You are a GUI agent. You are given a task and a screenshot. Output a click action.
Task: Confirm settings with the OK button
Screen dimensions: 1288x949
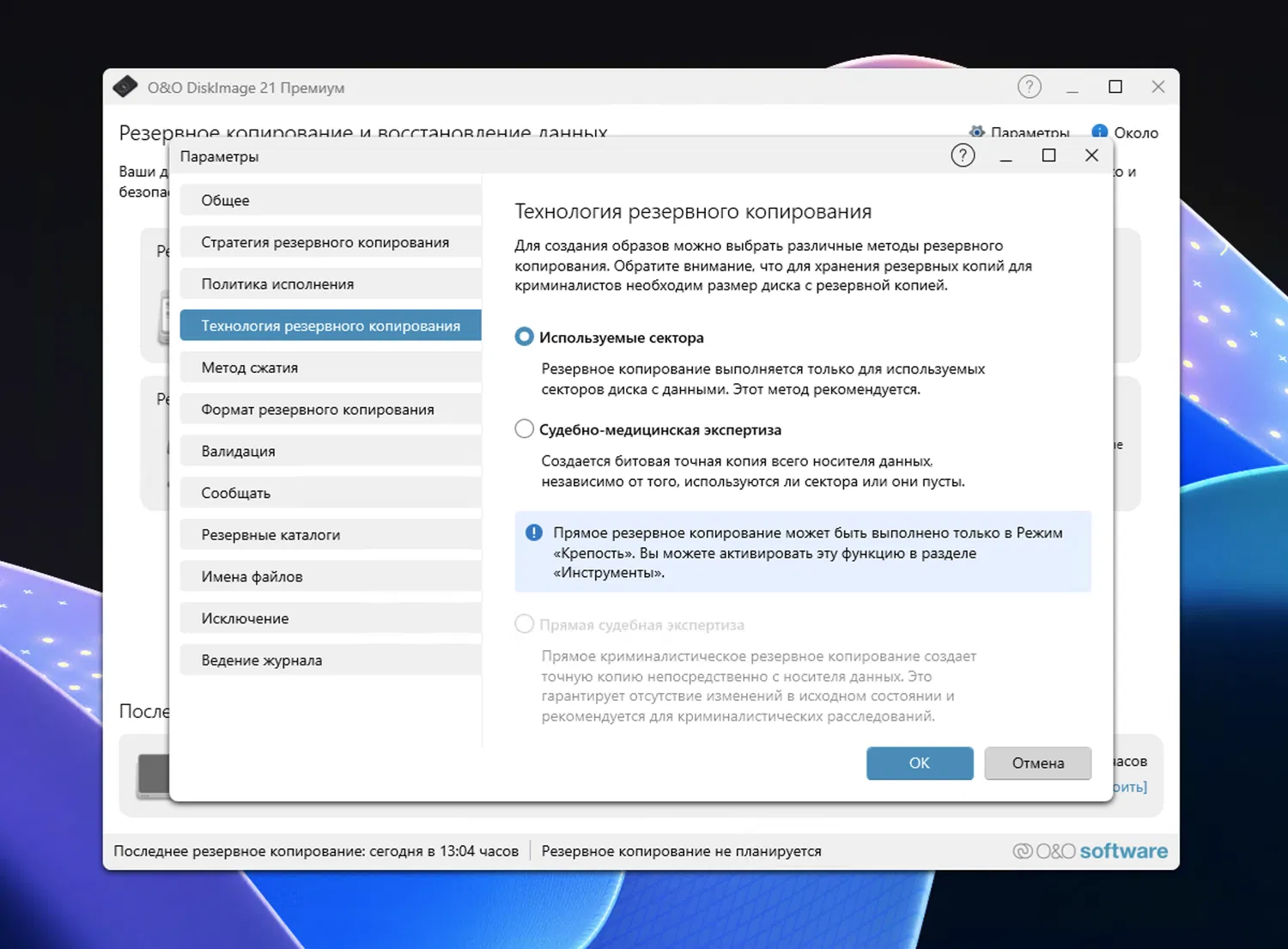(x=920, y=763)
